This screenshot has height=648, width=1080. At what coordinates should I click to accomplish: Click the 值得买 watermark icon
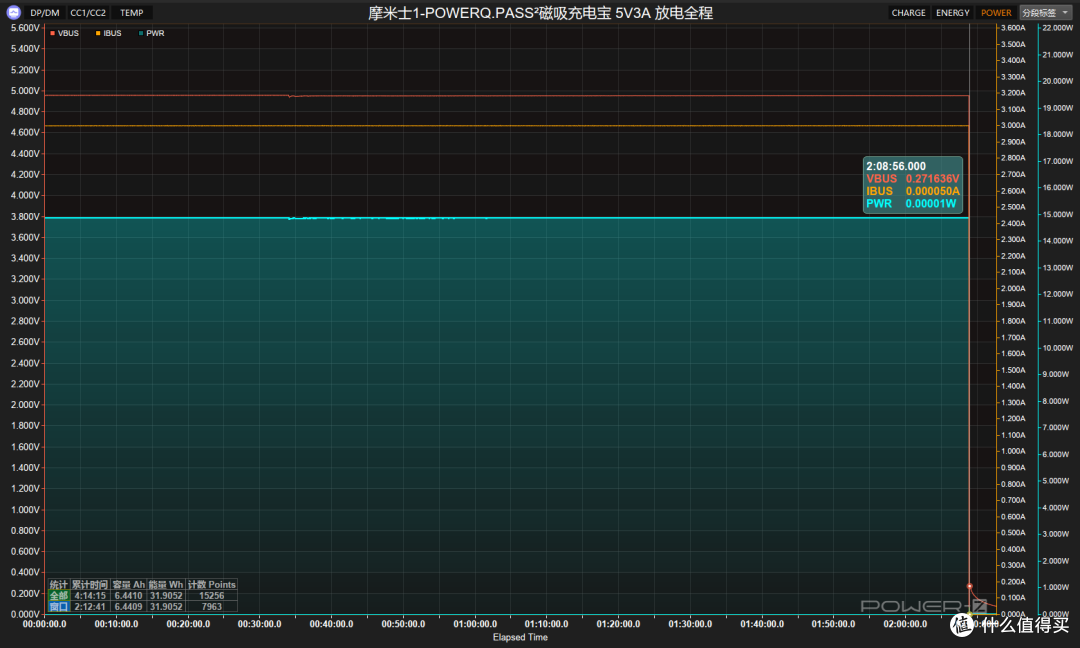coord(963,624)
